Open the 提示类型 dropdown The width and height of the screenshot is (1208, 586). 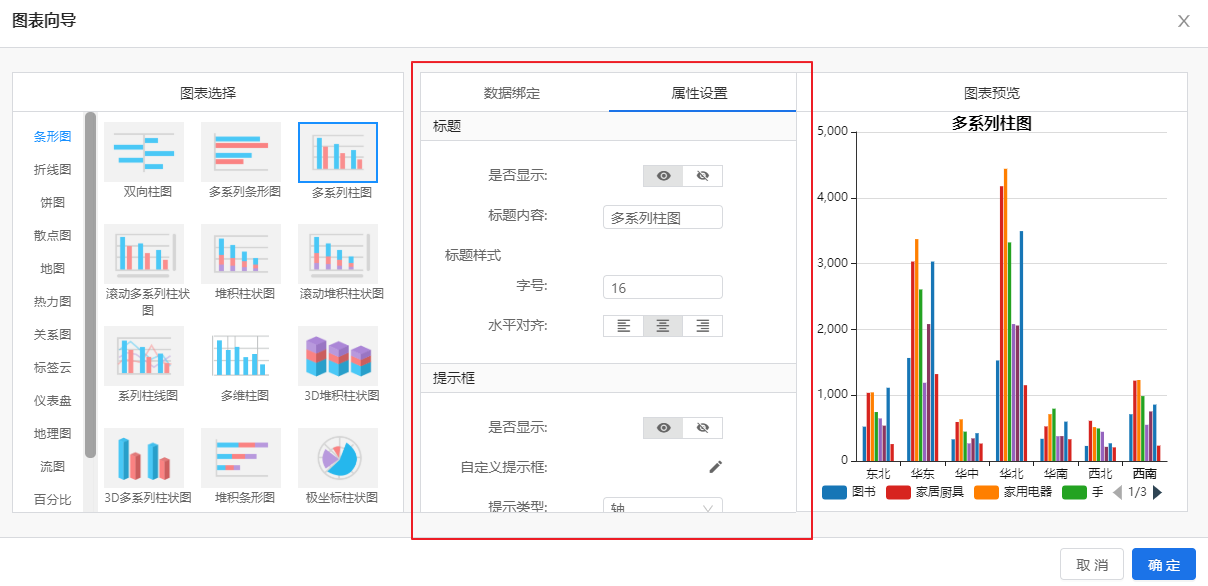tap(663, 506)
